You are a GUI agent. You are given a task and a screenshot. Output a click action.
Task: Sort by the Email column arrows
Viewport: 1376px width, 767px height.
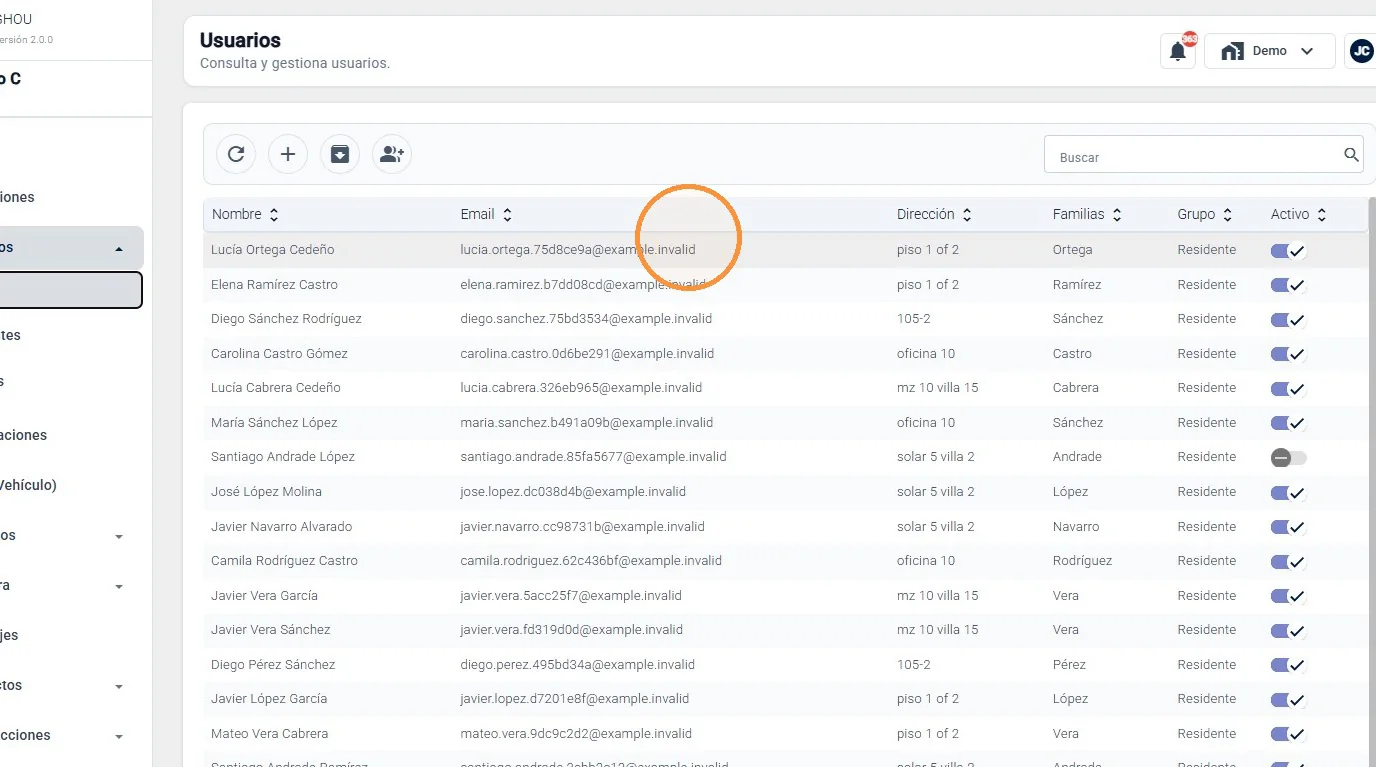pos(507,214)
